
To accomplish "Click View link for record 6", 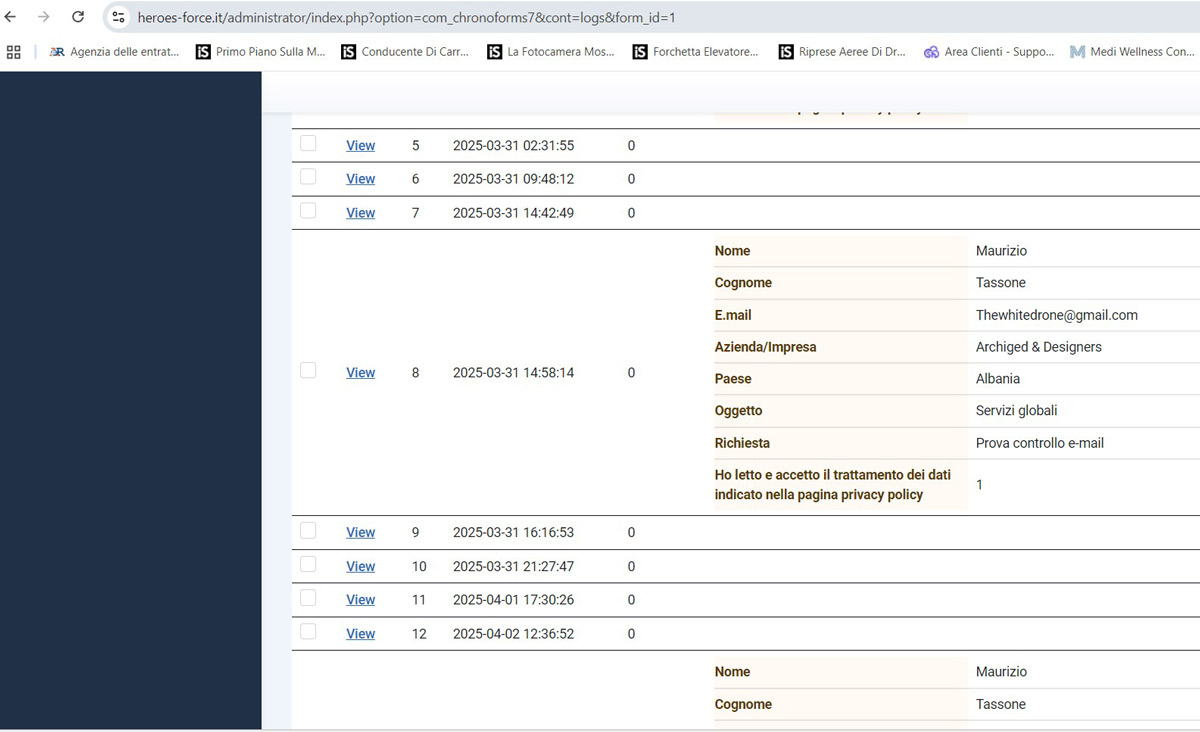I will click(360, 179).
